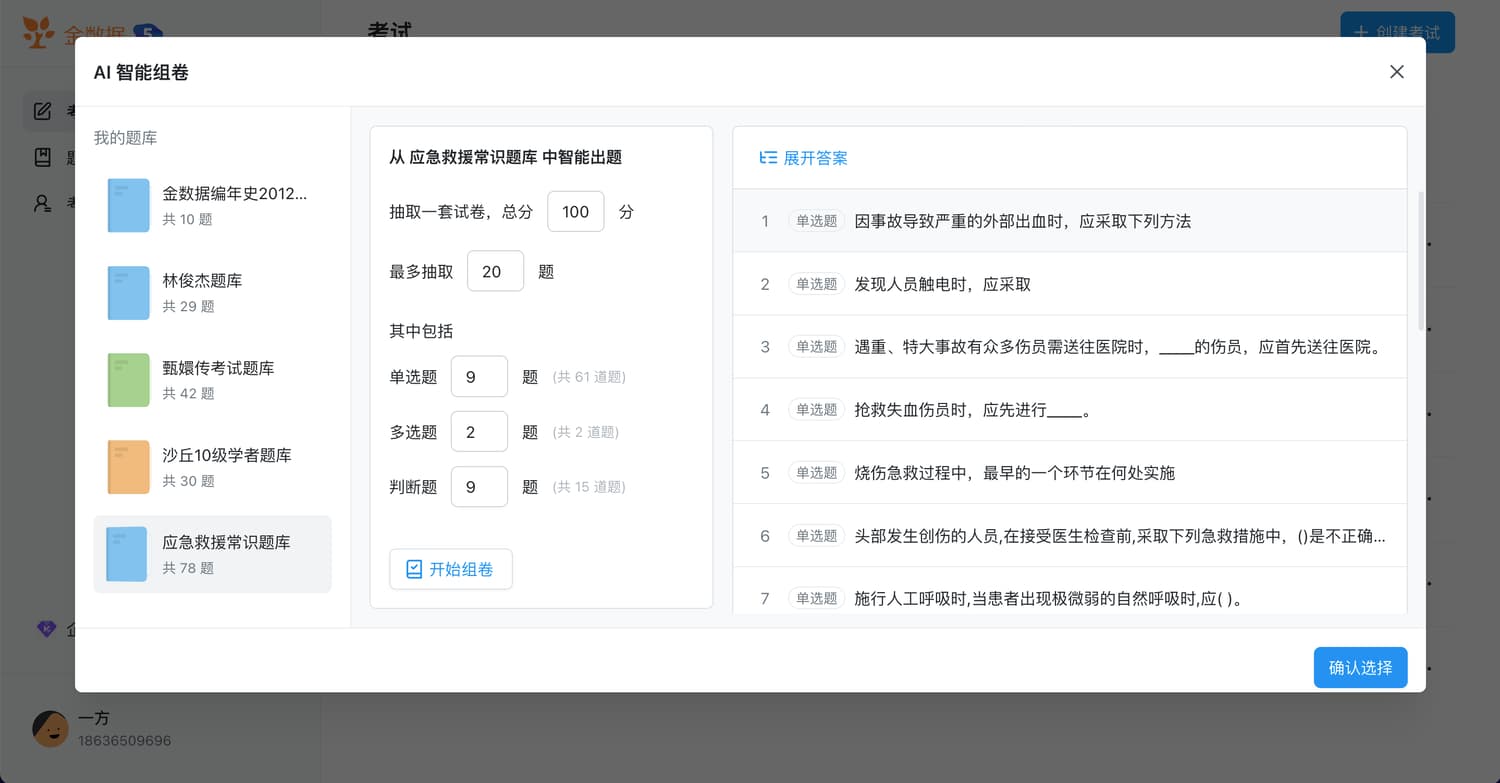
Task: Click the 金数据编年史 question bank book icon
Action: click(128, 205)
